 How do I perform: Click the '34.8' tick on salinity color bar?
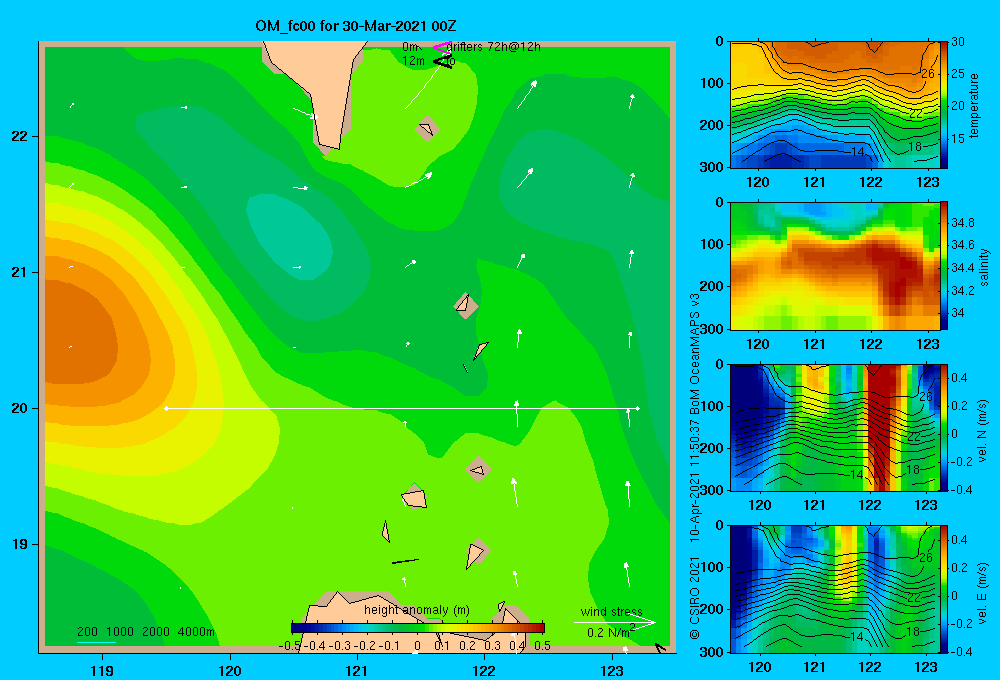[962, 223]
